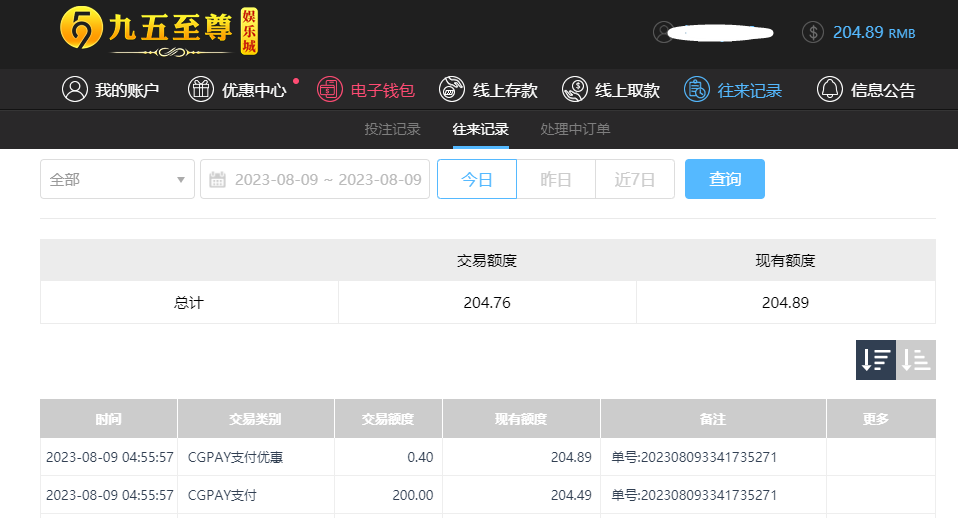Click the 查询 search button
This screenshot has width=958, height=518.
(725, 179)
